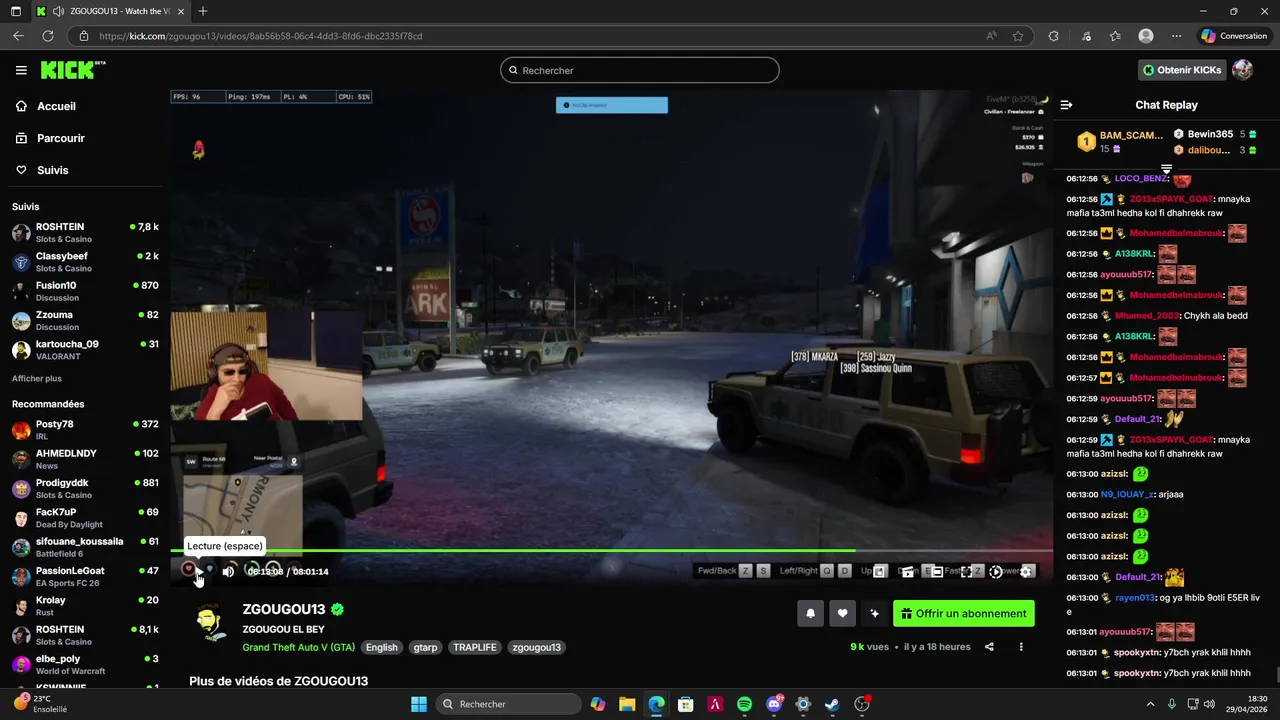
Task: Expand followed list with Afficher plus
Action: click(37, 379)
